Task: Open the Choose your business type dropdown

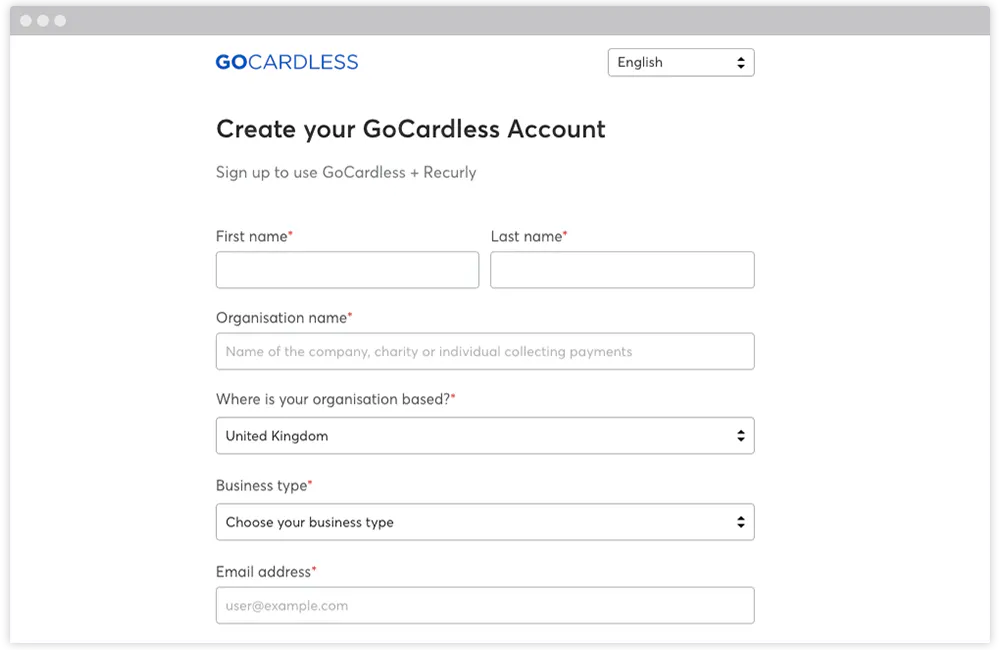Action: 485,522
